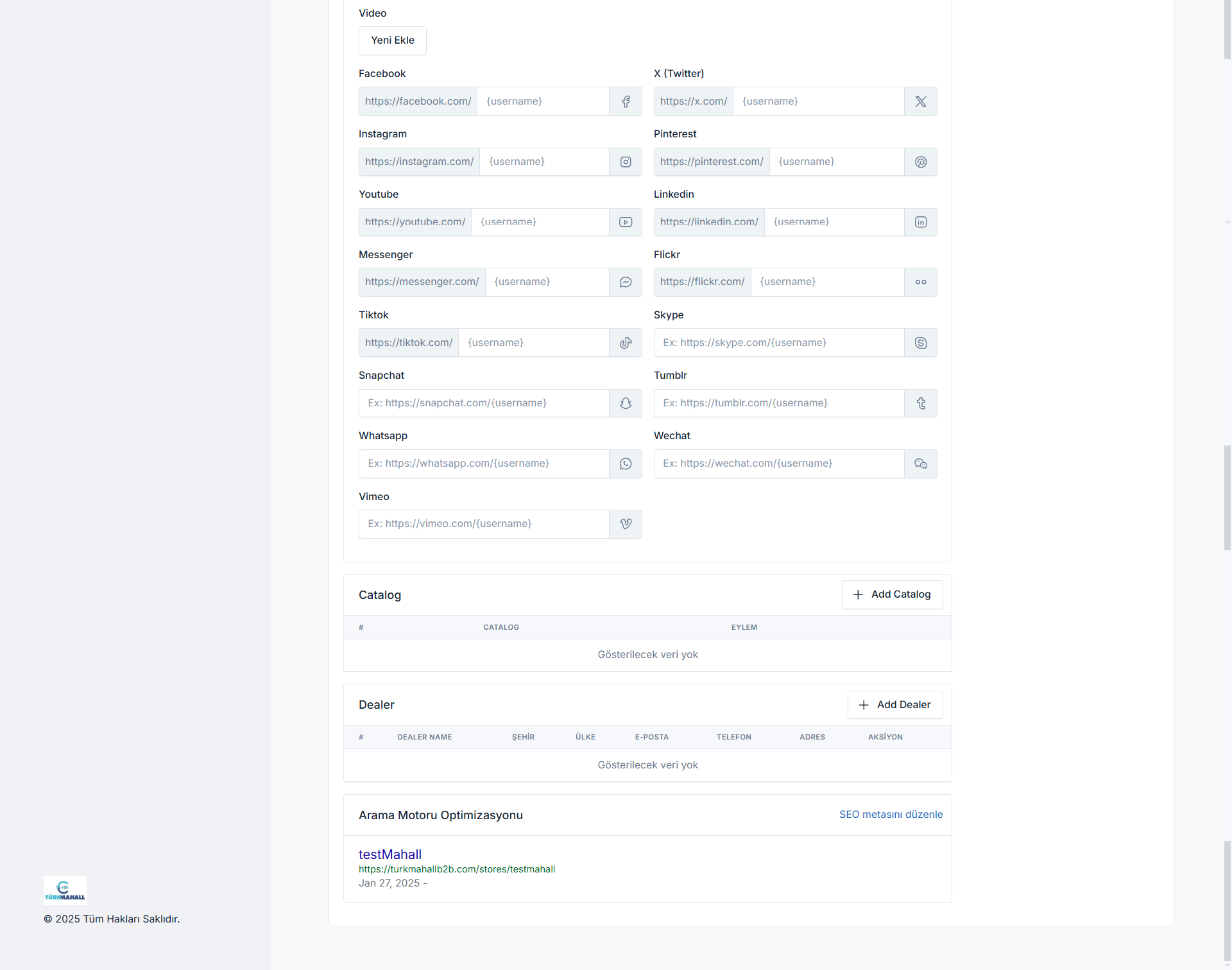This screenshot has width=1232, height=970.
Task: Click the Skype logo icon
Action: coord(921,343)
